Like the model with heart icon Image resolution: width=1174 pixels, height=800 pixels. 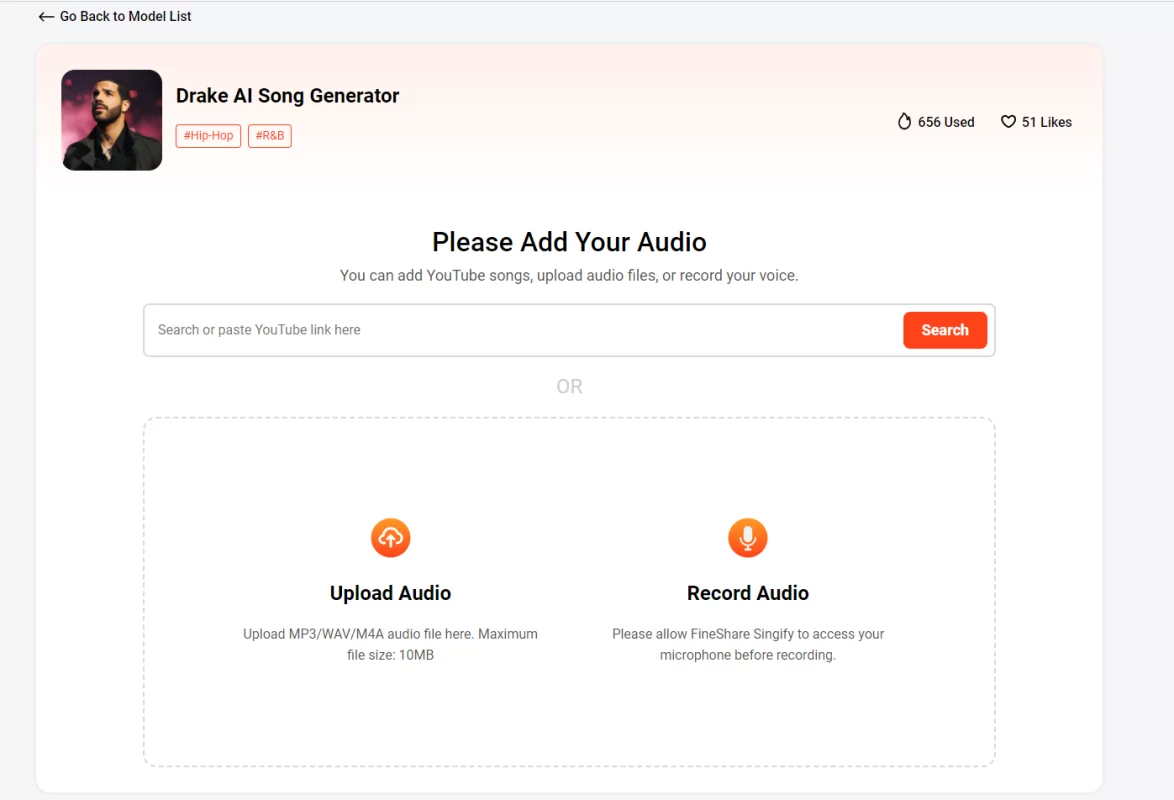click(1009, 121)
